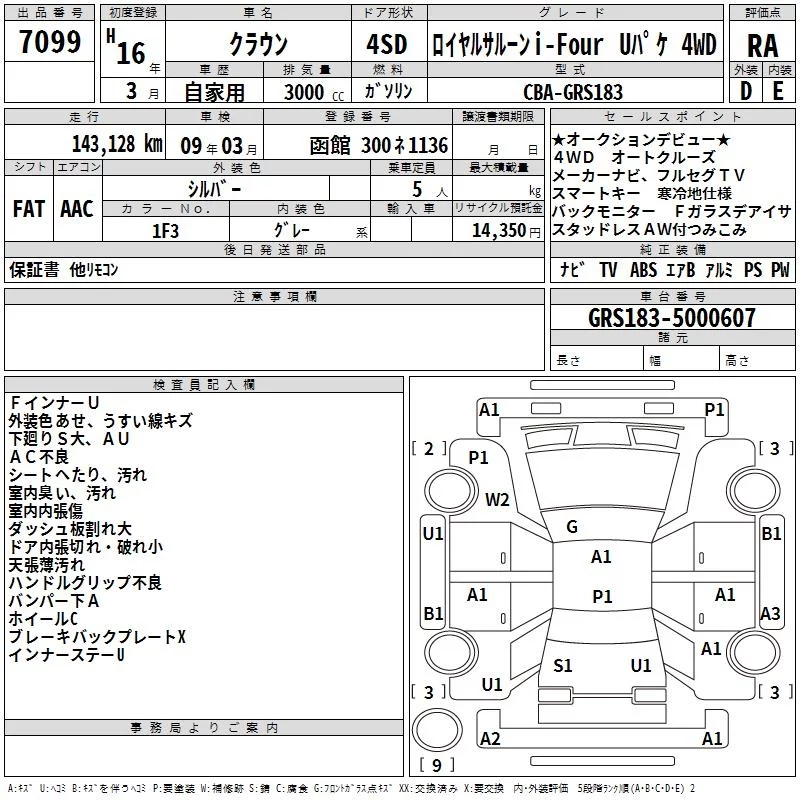Select the overall score RA
Image resolution: width=800 pixels, height=800 pixels.
point(763,46)
